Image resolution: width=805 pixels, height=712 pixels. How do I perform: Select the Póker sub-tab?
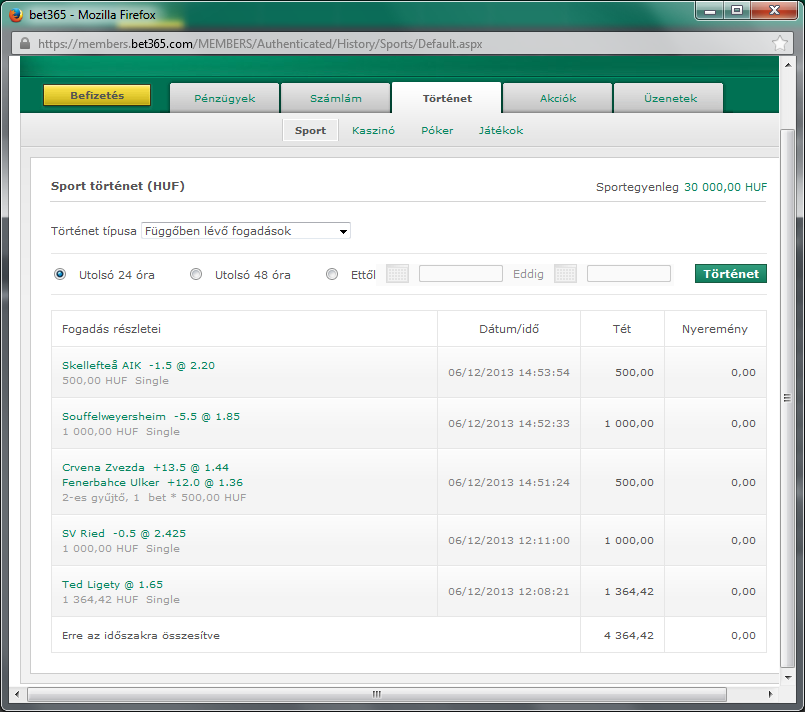[437, 130]
